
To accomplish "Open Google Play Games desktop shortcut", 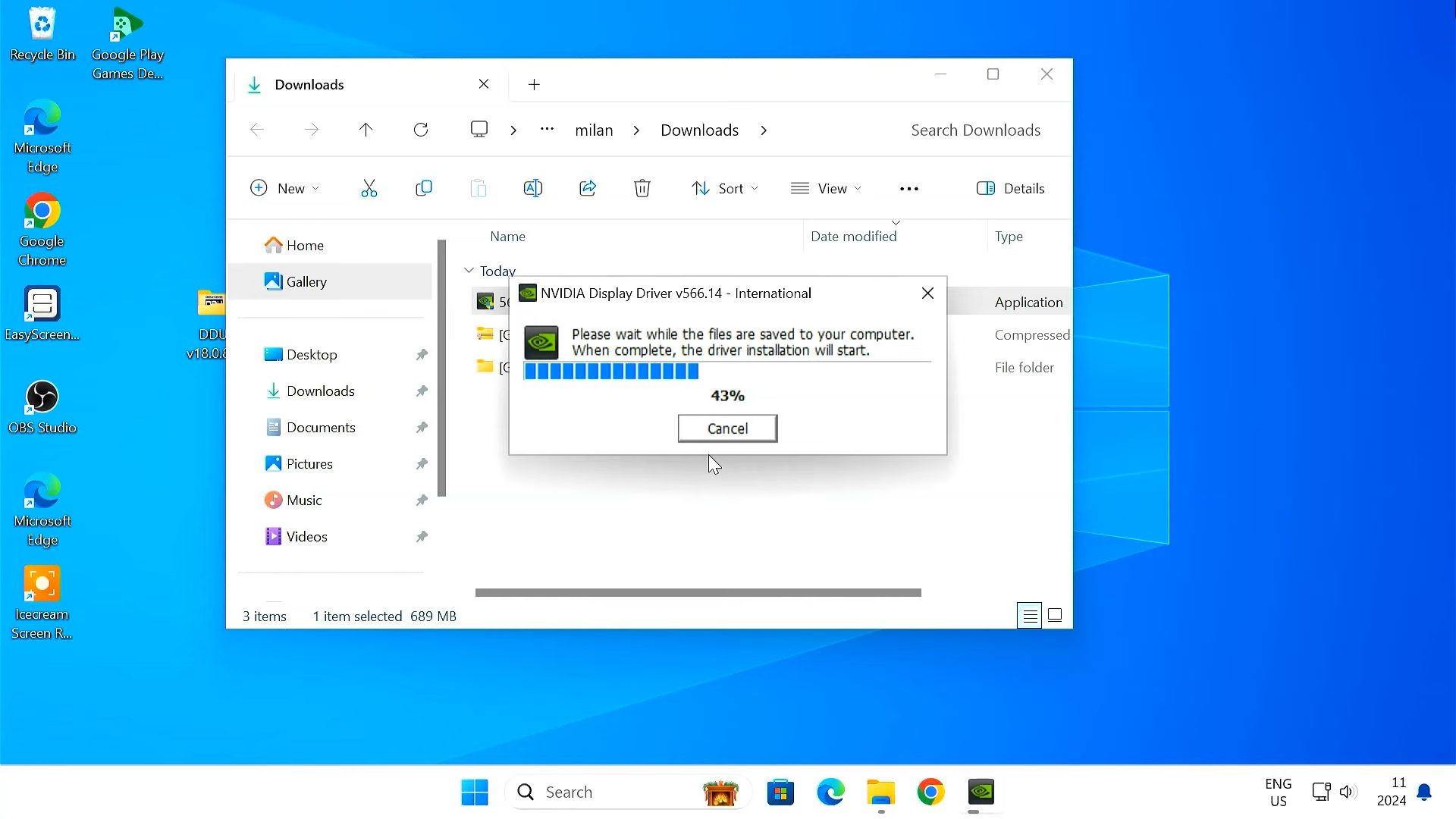I will click(127, 44).
